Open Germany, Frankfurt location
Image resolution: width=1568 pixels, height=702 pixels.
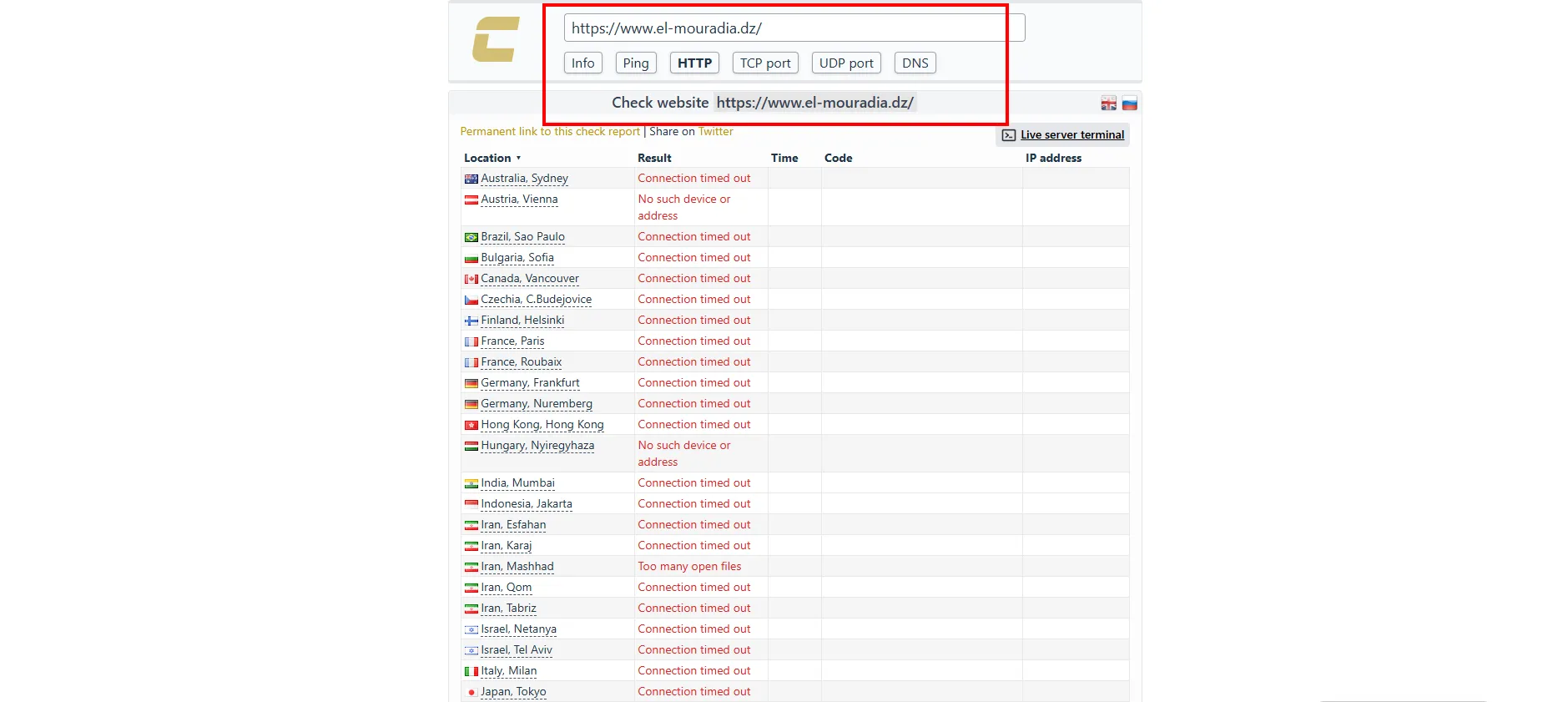[x=530, y=383]
